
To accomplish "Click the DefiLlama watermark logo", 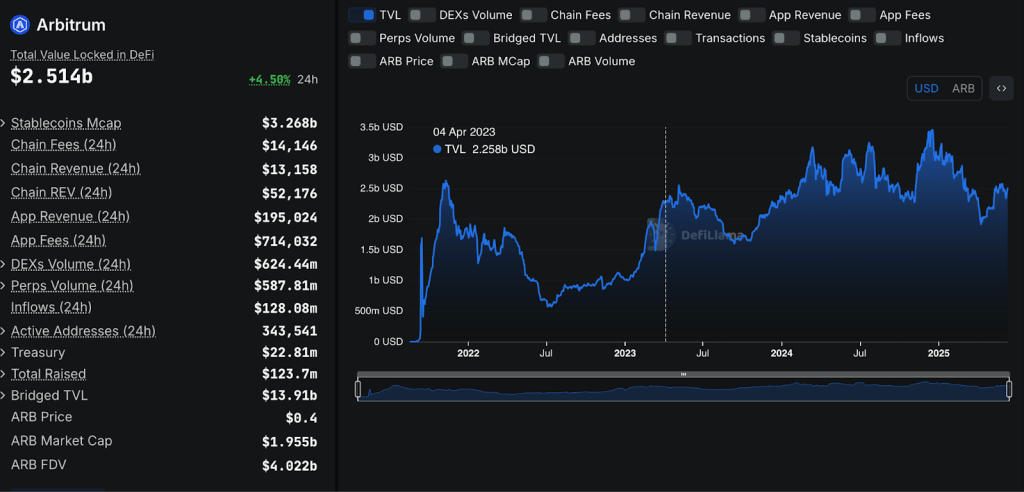I will [x=660, y=235].
